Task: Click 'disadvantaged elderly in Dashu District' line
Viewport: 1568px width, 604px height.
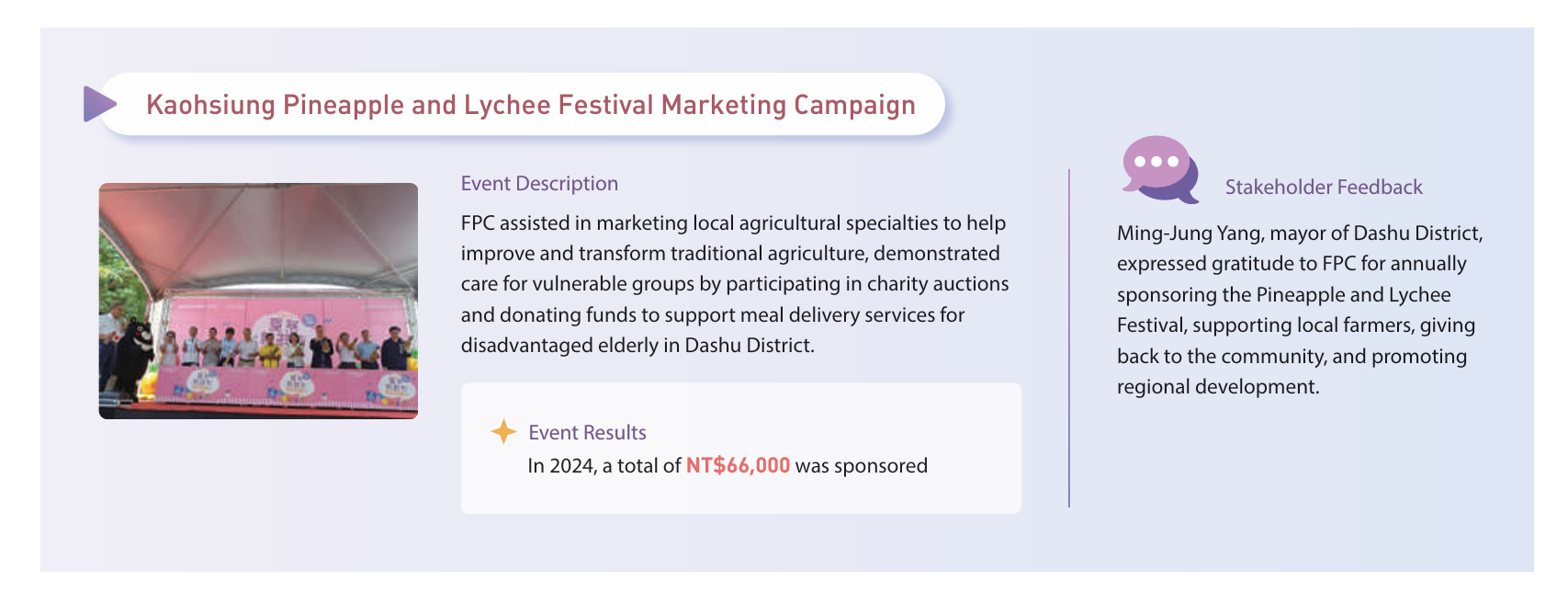Action: click(x=637, y=346)
